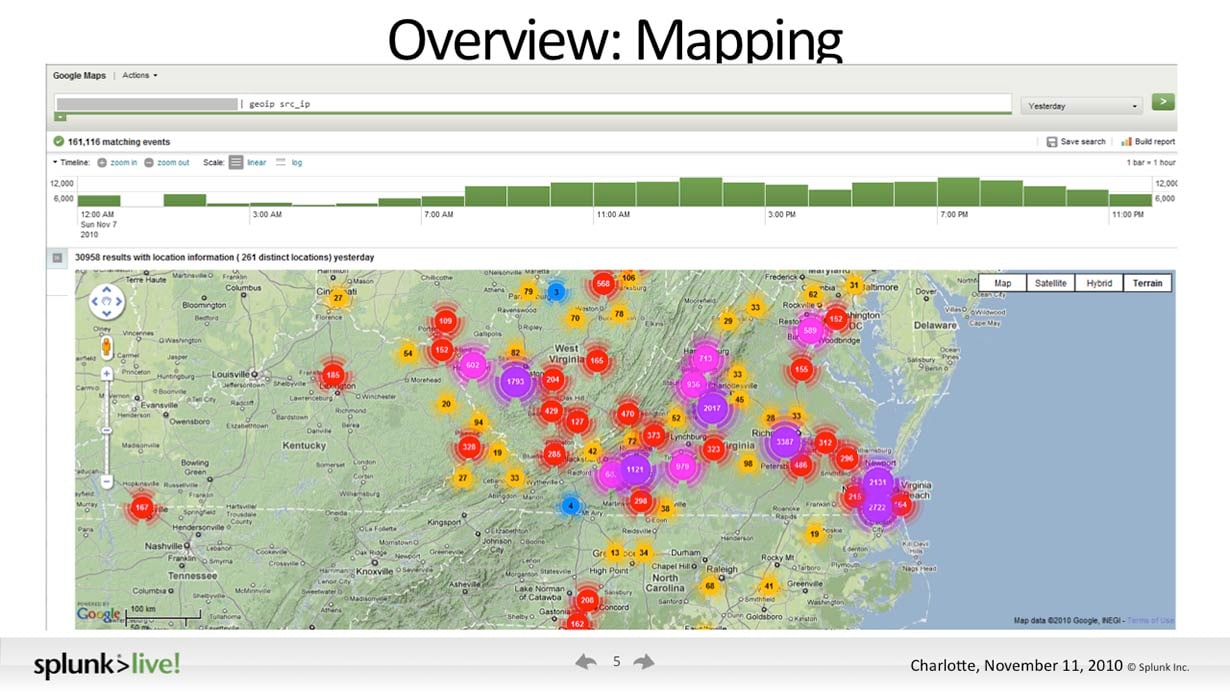Click the magenta 936 cluster marker
Viewport: 1230px width, 692px height.
coord(693,384)
